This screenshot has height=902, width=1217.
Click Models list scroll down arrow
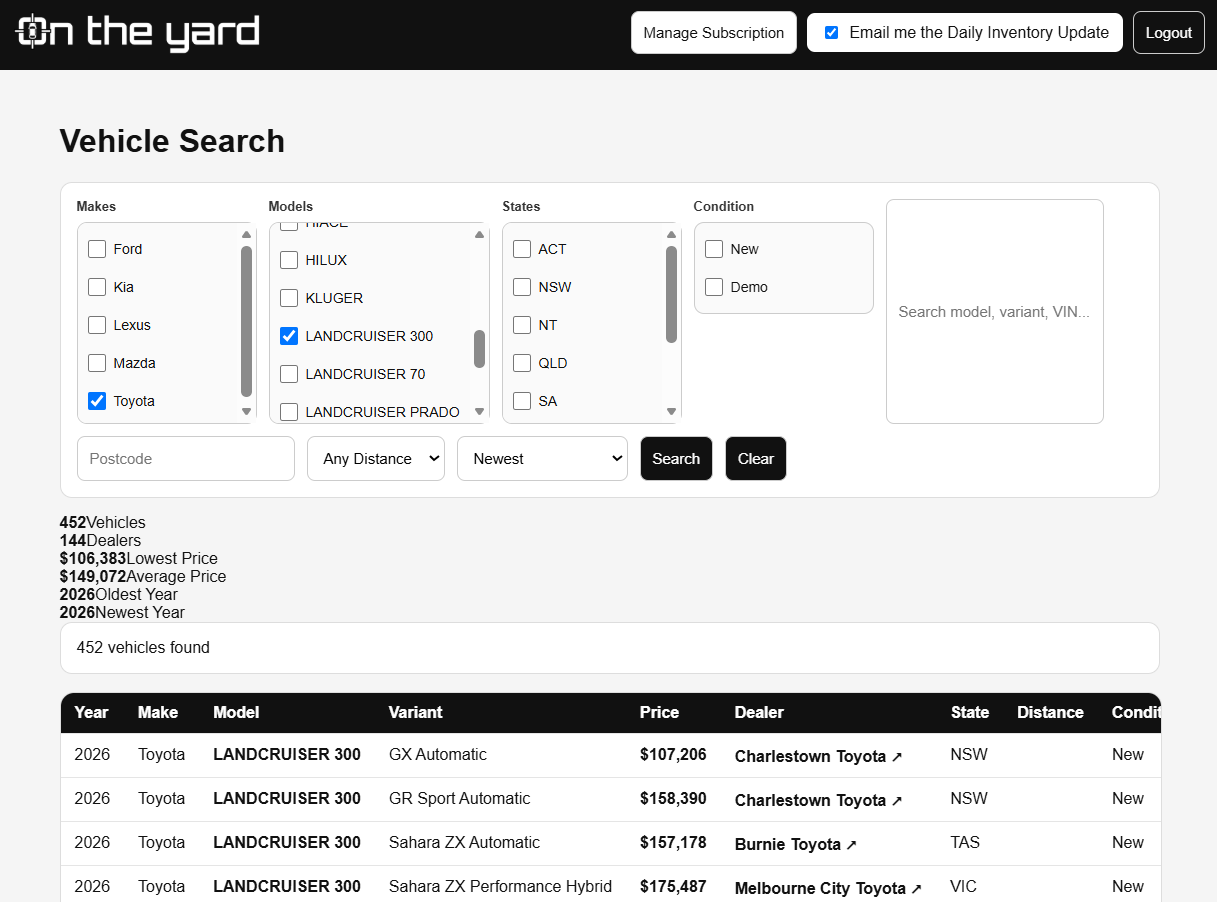click(479, 411)
